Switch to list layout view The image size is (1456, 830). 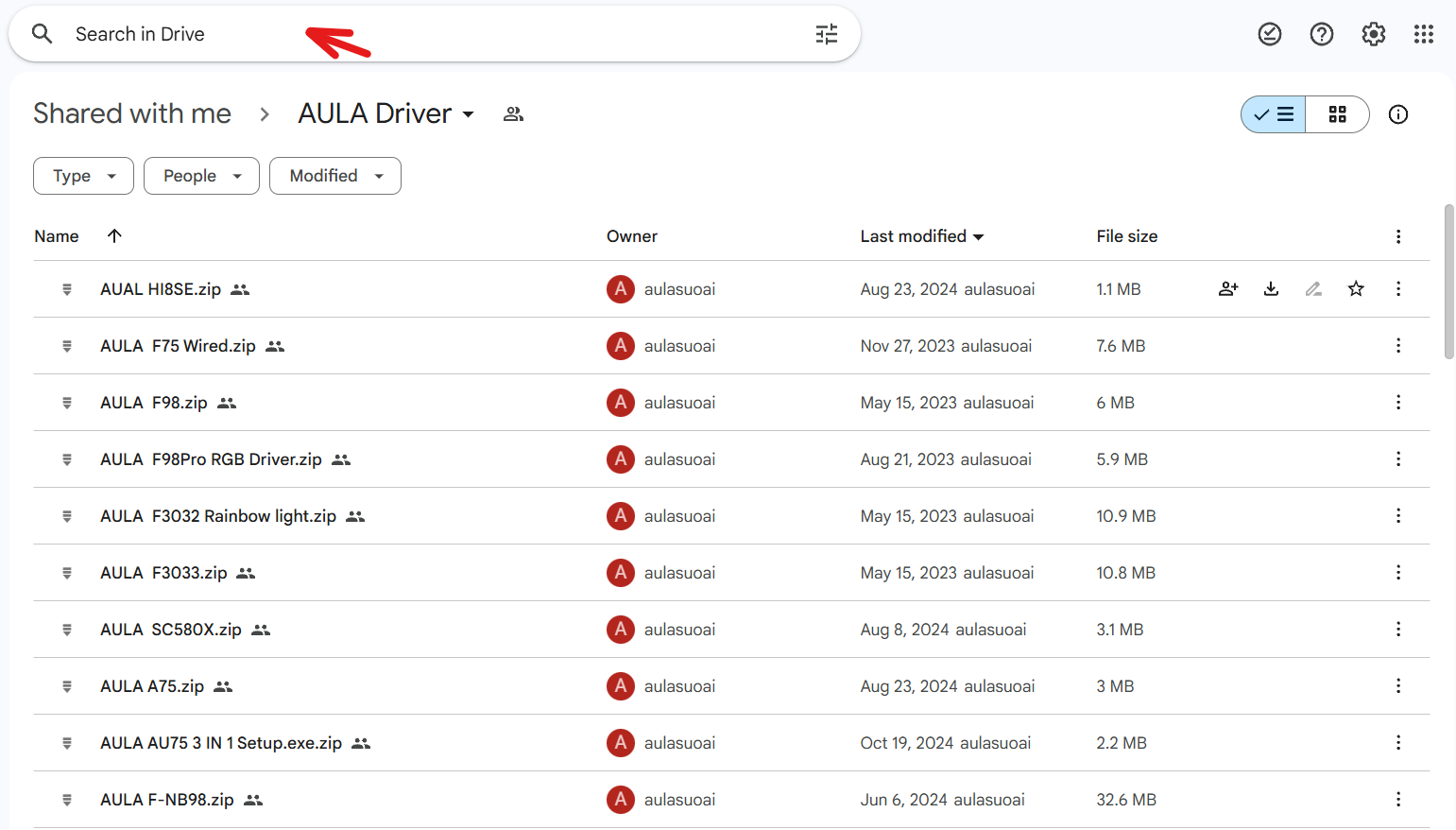tap(1274, 114)
